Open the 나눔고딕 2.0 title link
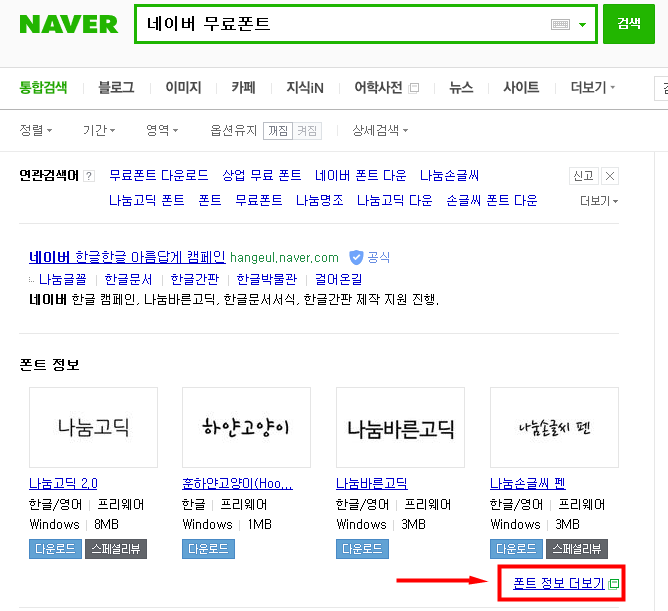This screenshot has height=611, width=668. click(x=63, y=483)
